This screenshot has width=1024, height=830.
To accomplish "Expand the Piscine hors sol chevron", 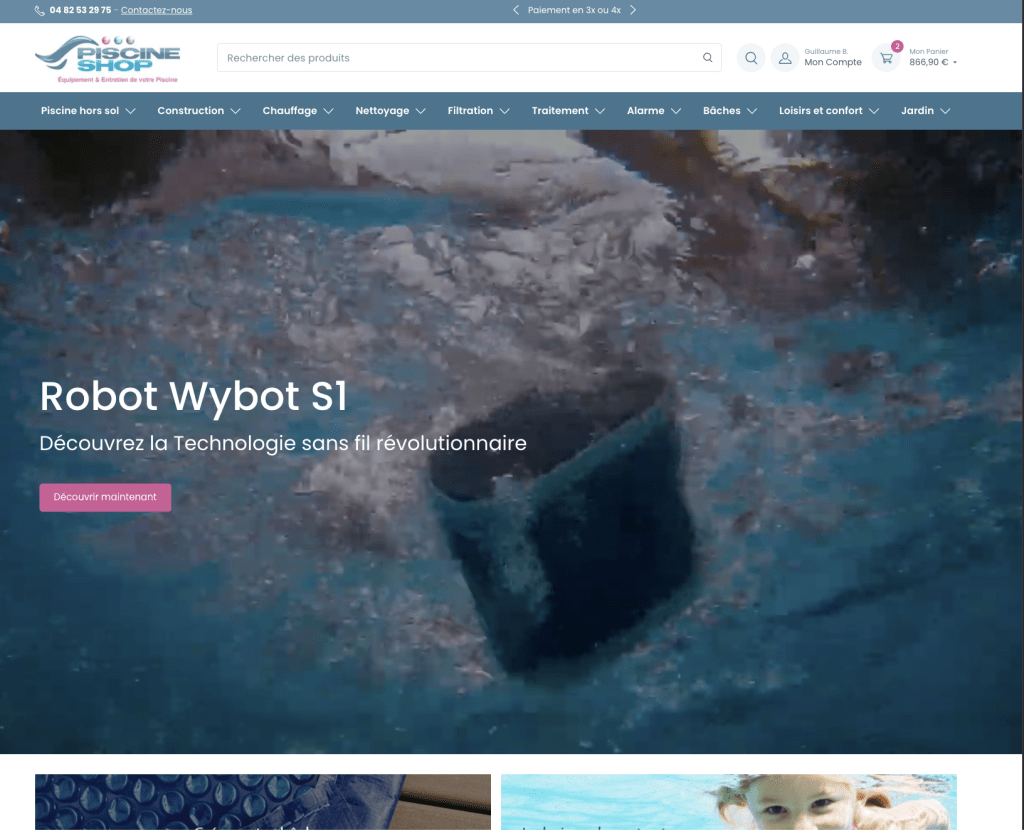I will (x=131, y=111).
